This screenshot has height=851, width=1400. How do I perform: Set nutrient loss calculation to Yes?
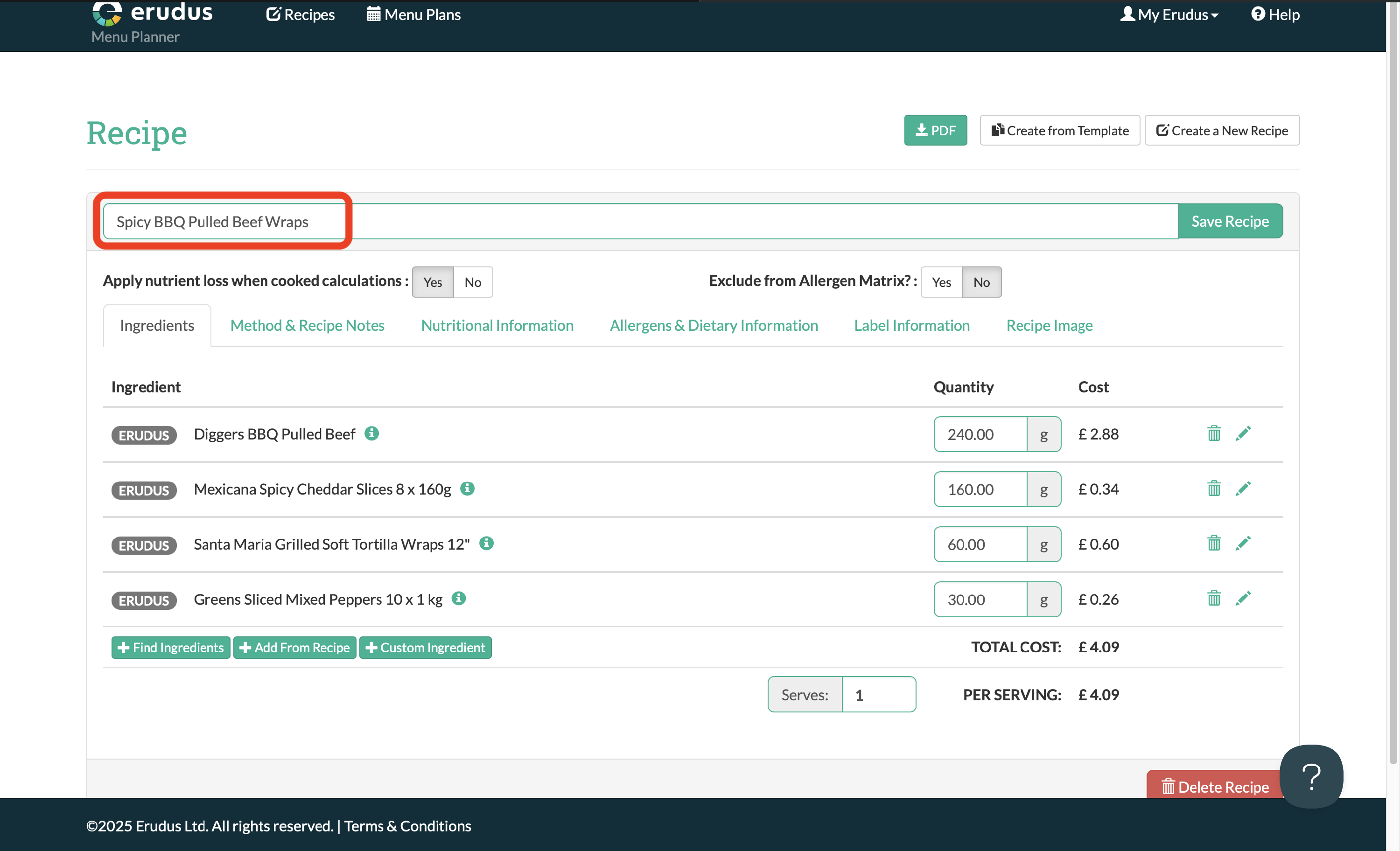pos(433,282)
